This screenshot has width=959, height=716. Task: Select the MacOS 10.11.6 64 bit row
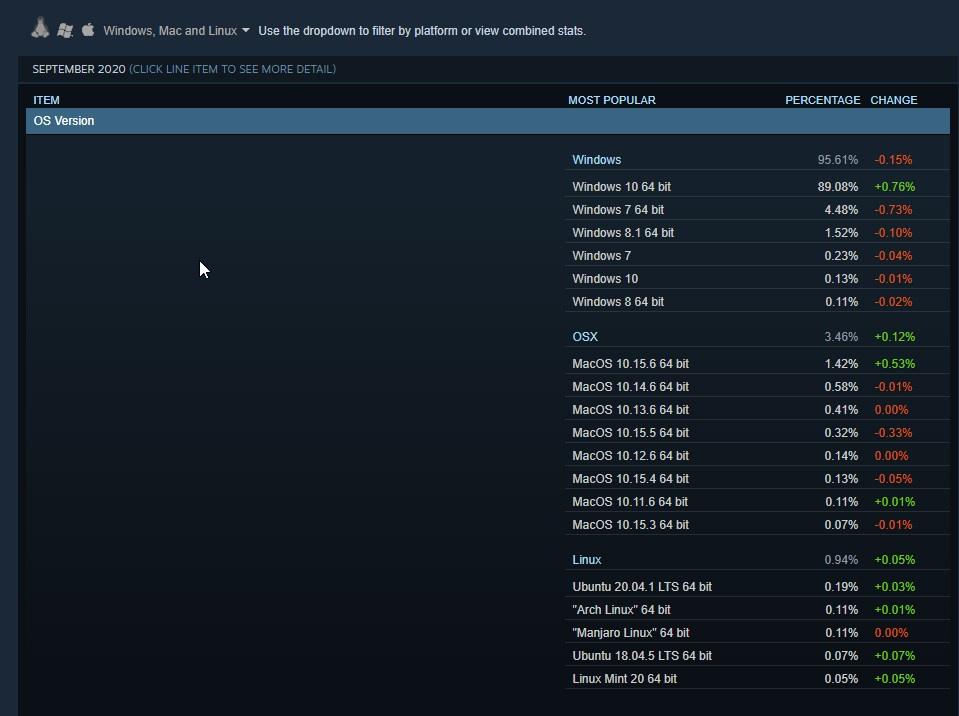[757, 502]
